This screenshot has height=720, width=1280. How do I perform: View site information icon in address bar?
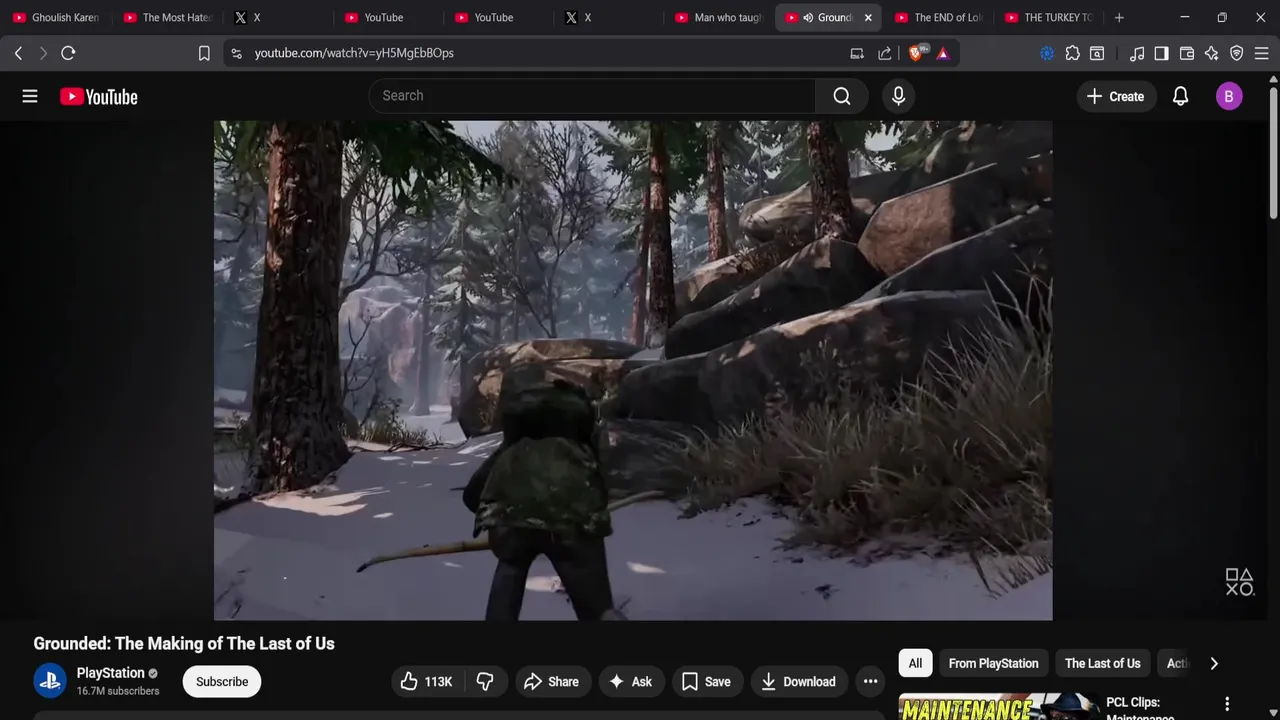tap(236, 53)
